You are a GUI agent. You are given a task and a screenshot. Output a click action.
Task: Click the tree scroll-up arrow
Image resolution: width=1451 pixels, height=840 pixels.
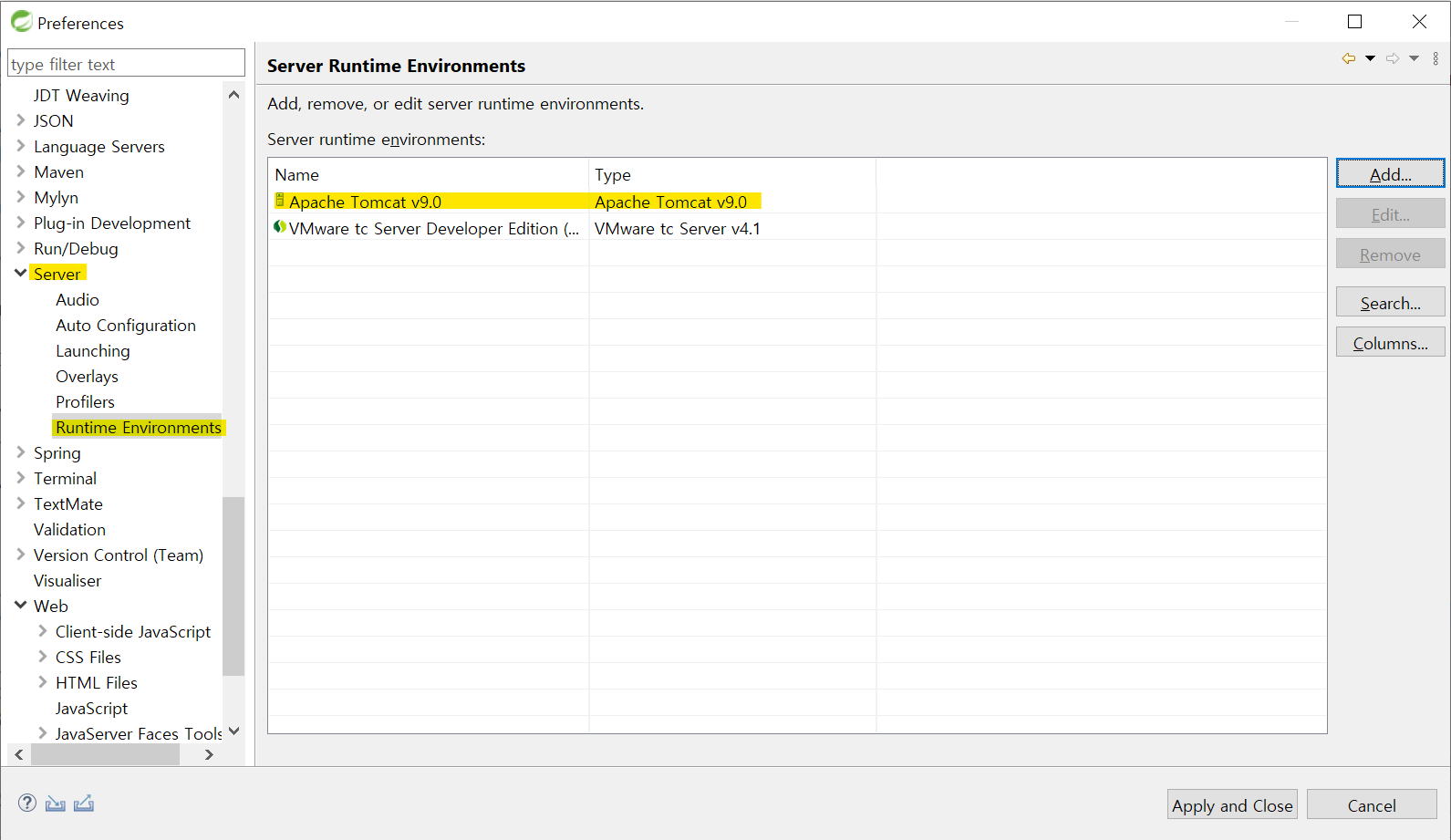[233, 95]
